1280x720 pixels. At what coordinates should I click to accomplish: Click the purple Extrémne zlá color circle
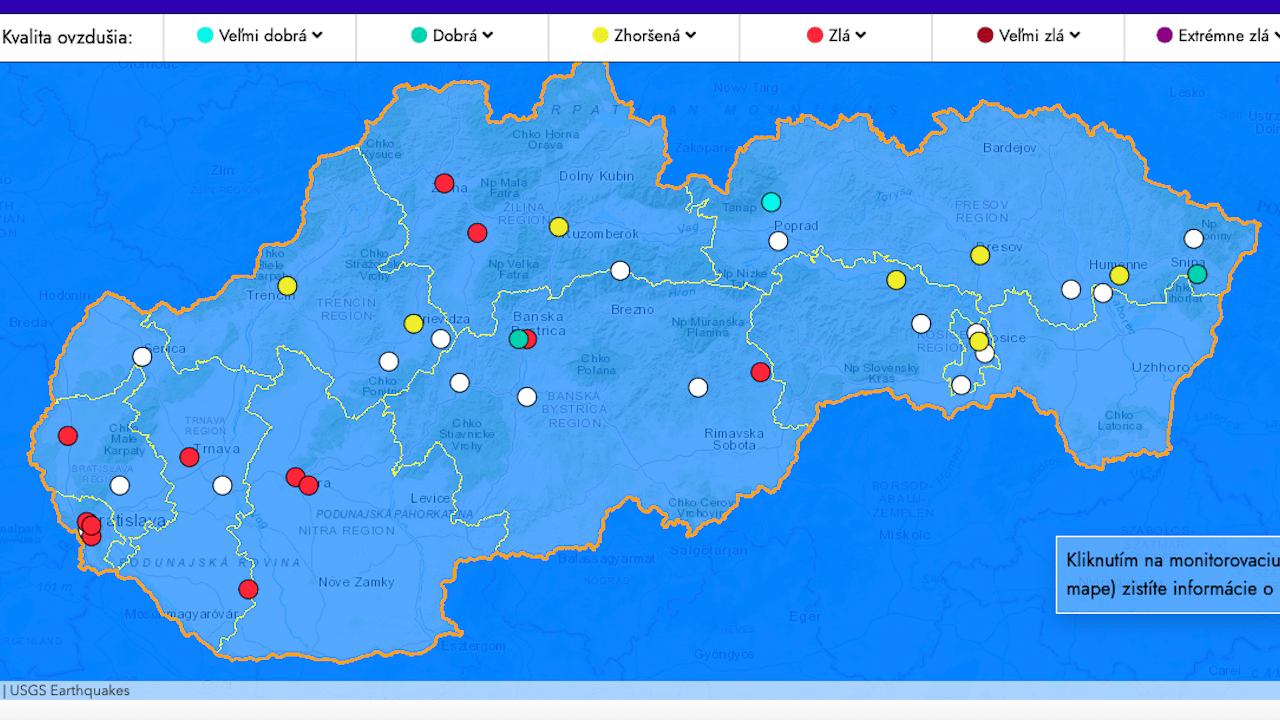point(1164,36)
